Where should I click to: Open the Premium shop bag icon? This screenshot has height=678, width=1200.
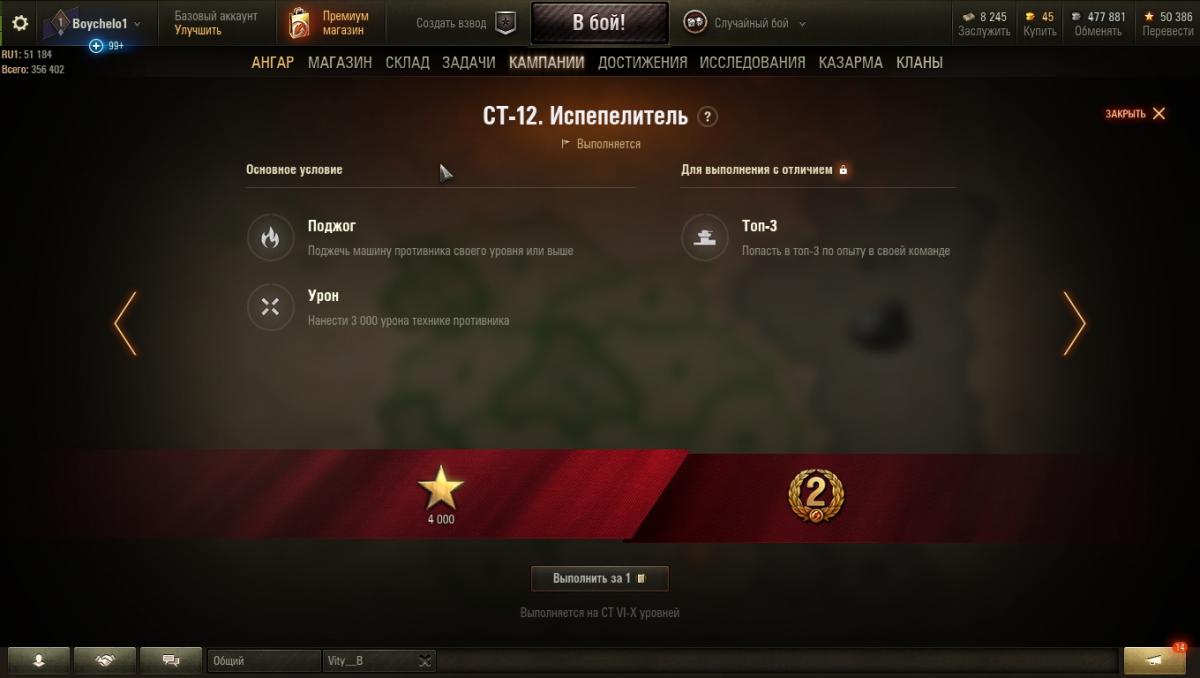coord(298,23)
